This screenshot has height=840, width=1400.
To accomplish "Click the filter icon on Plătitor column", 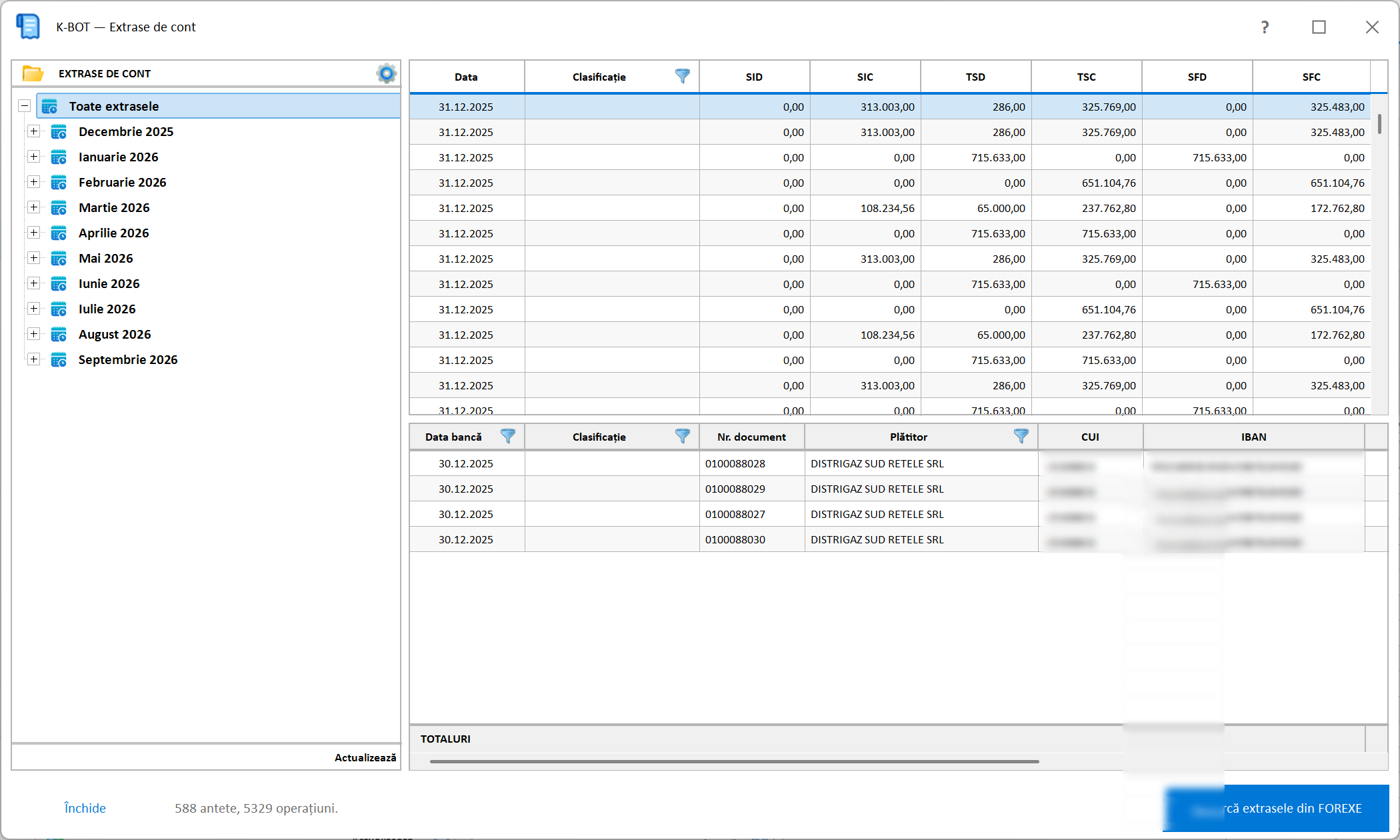I will click(1021, 436).
